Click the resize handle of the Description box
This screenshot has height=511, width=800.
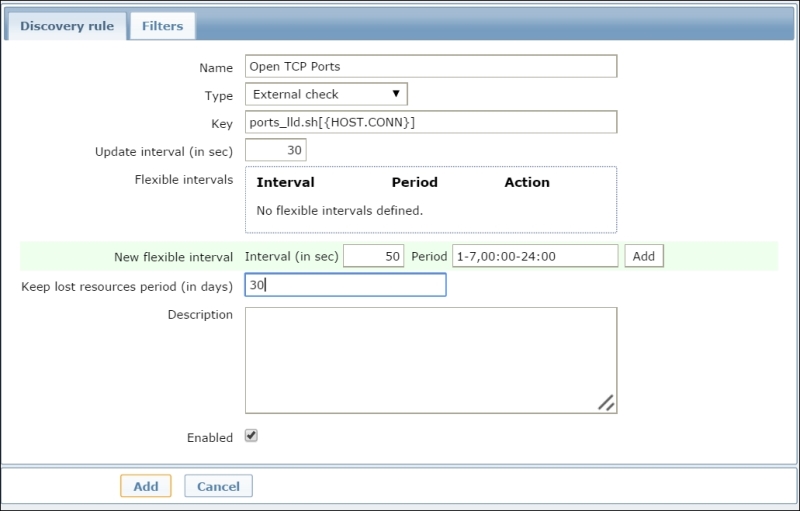606,402
